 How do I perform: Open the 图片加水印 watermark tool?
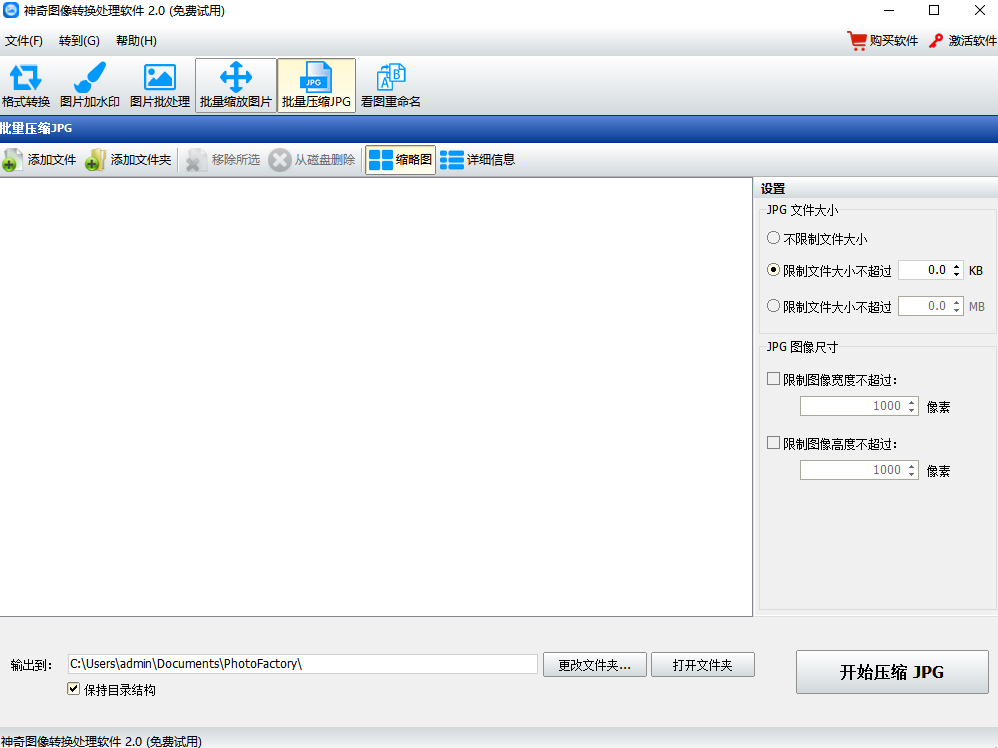pyautogui.click(x=90, y=85)
